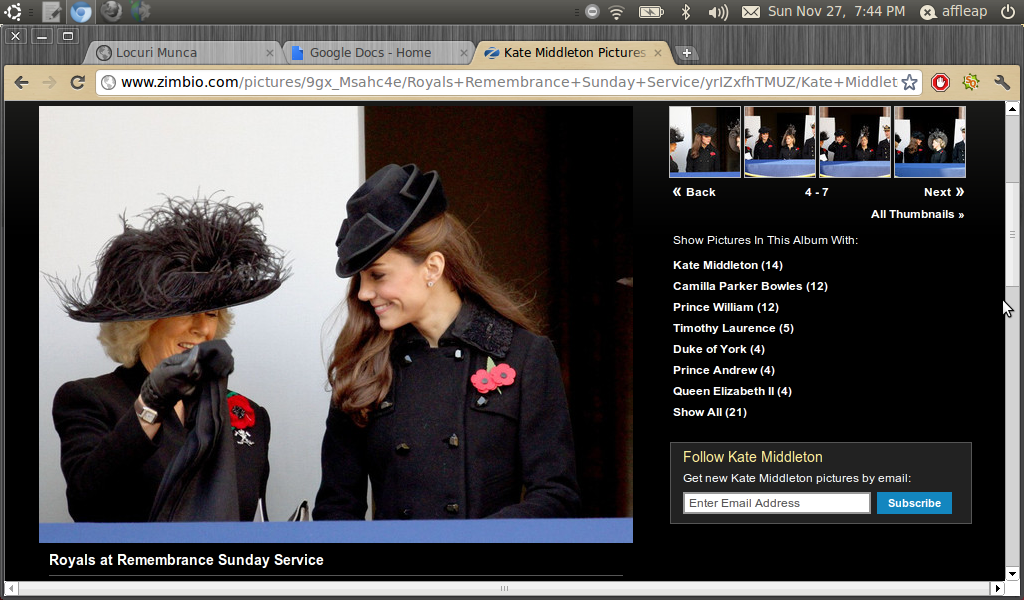Screen dimensions: 1024x600
Task: Switch to the Google Docs - Home tab
Action: point(379,53)
